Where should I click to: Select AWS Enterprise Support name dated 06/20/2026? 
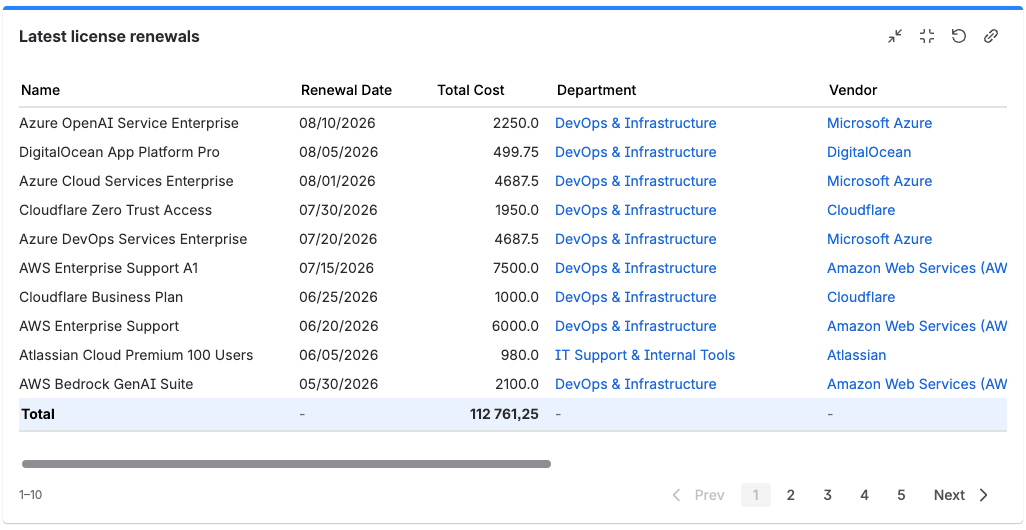tap(99, 326)
